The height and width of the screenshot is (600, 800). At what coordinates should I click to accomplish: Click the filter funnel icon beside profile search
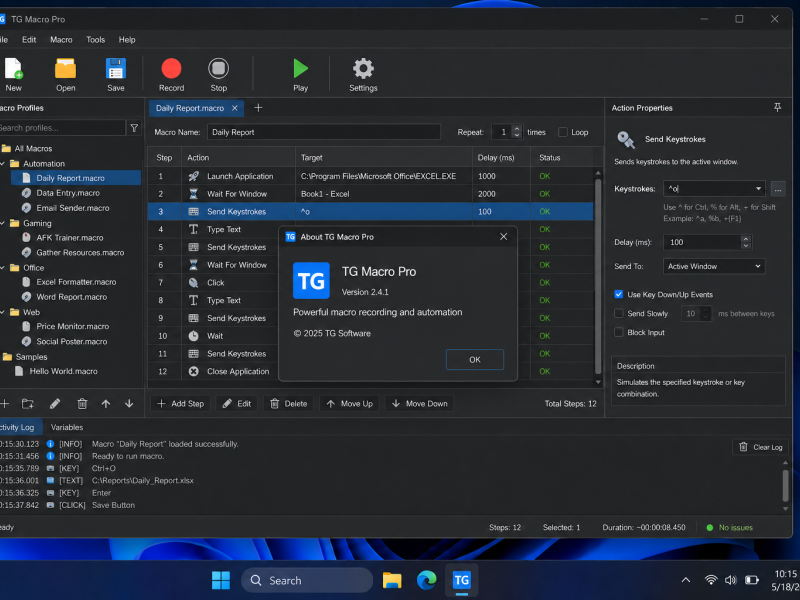point(134,128)
